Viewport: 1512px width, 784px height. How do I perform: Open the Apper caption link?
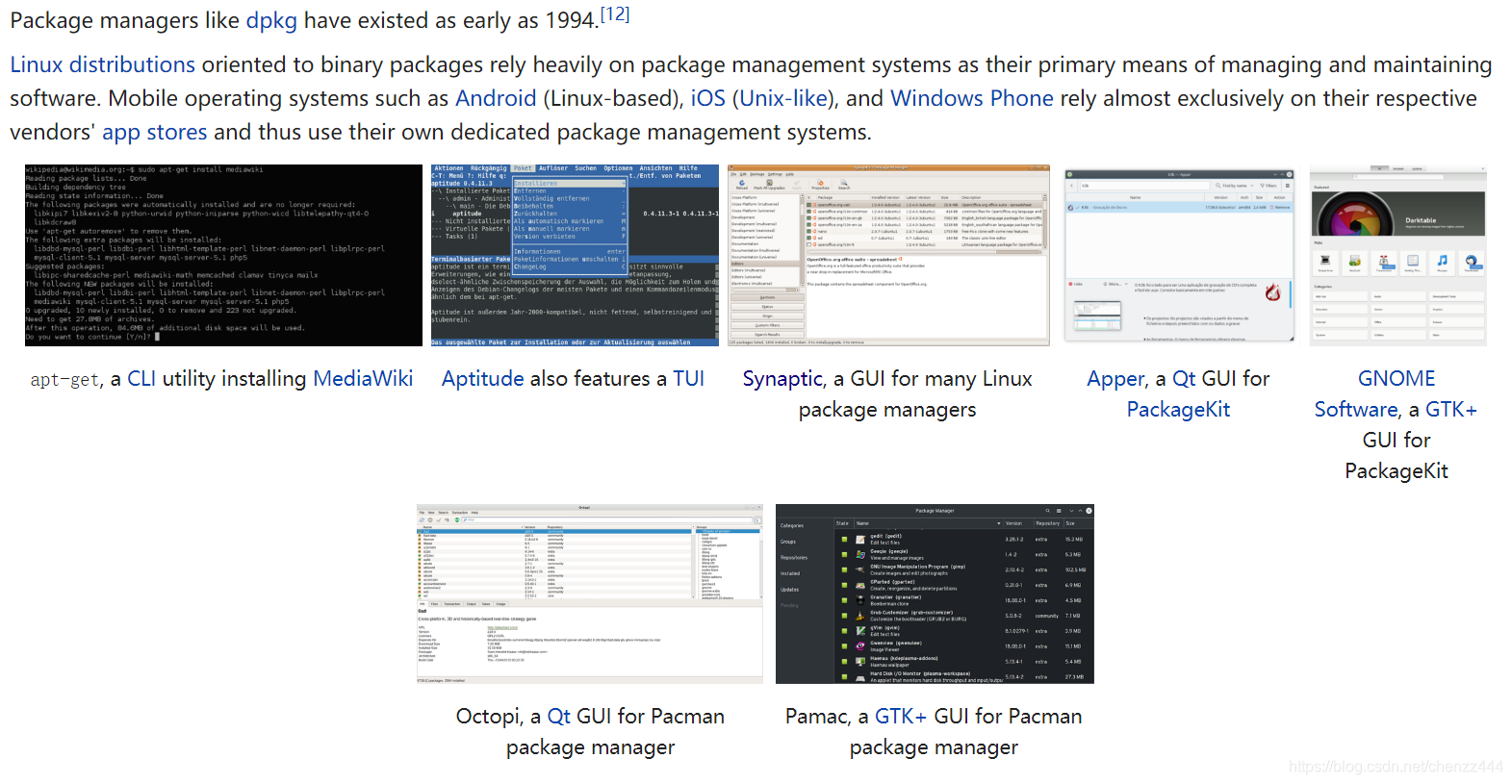pos(1115,379)
